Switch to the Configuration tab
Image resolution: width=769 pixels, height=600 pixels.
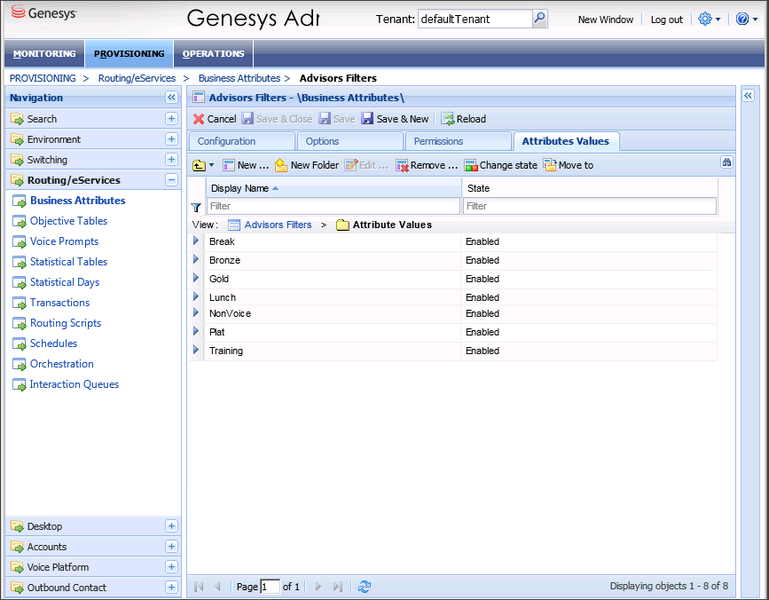242,141
